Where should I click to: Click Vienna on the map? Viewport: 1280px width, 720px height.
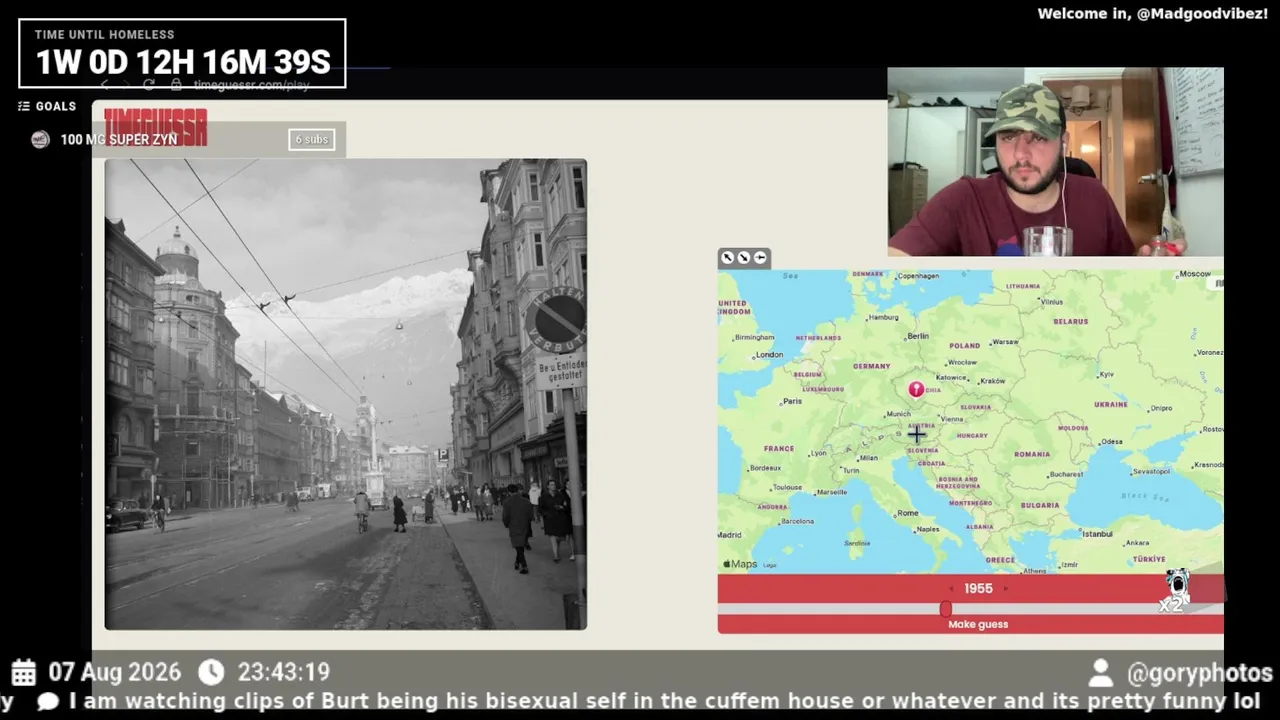pyautogui.click(x=951, y=419)
